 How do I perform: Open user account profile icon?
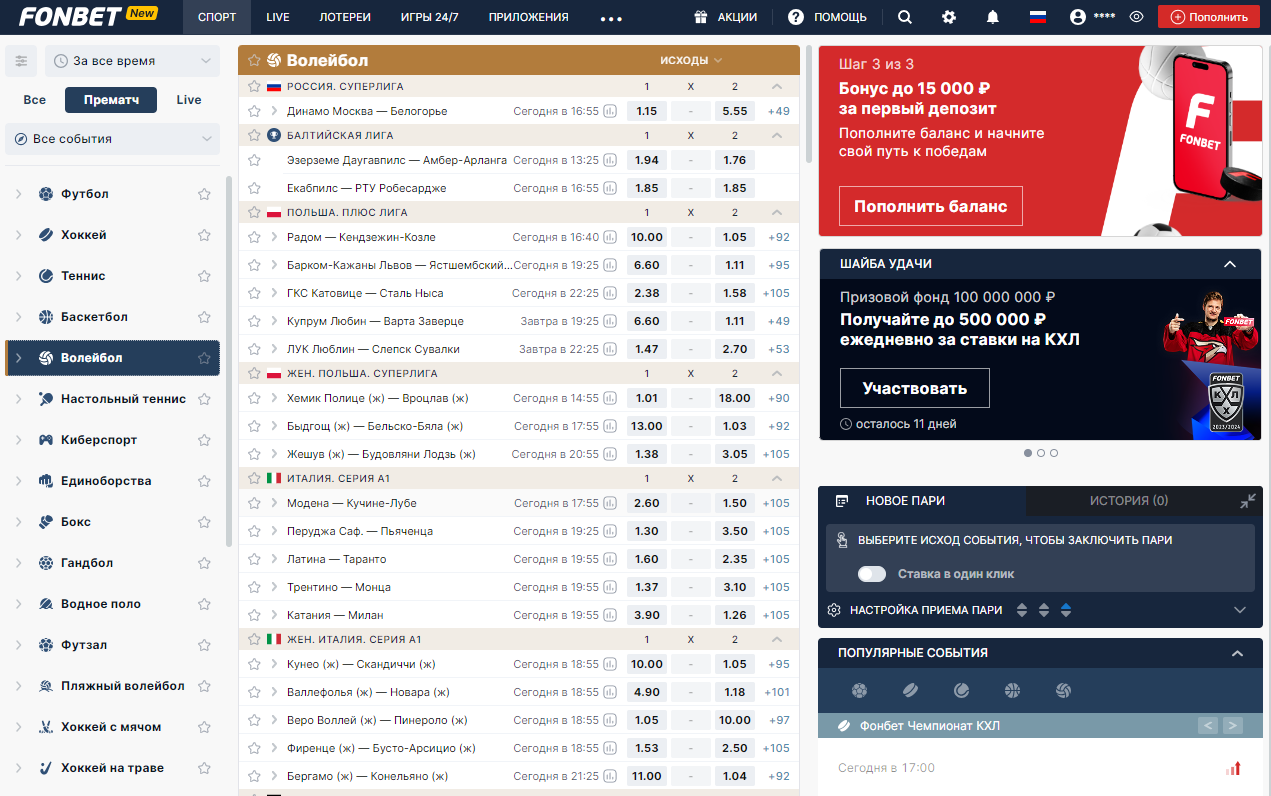[1077, 17]
